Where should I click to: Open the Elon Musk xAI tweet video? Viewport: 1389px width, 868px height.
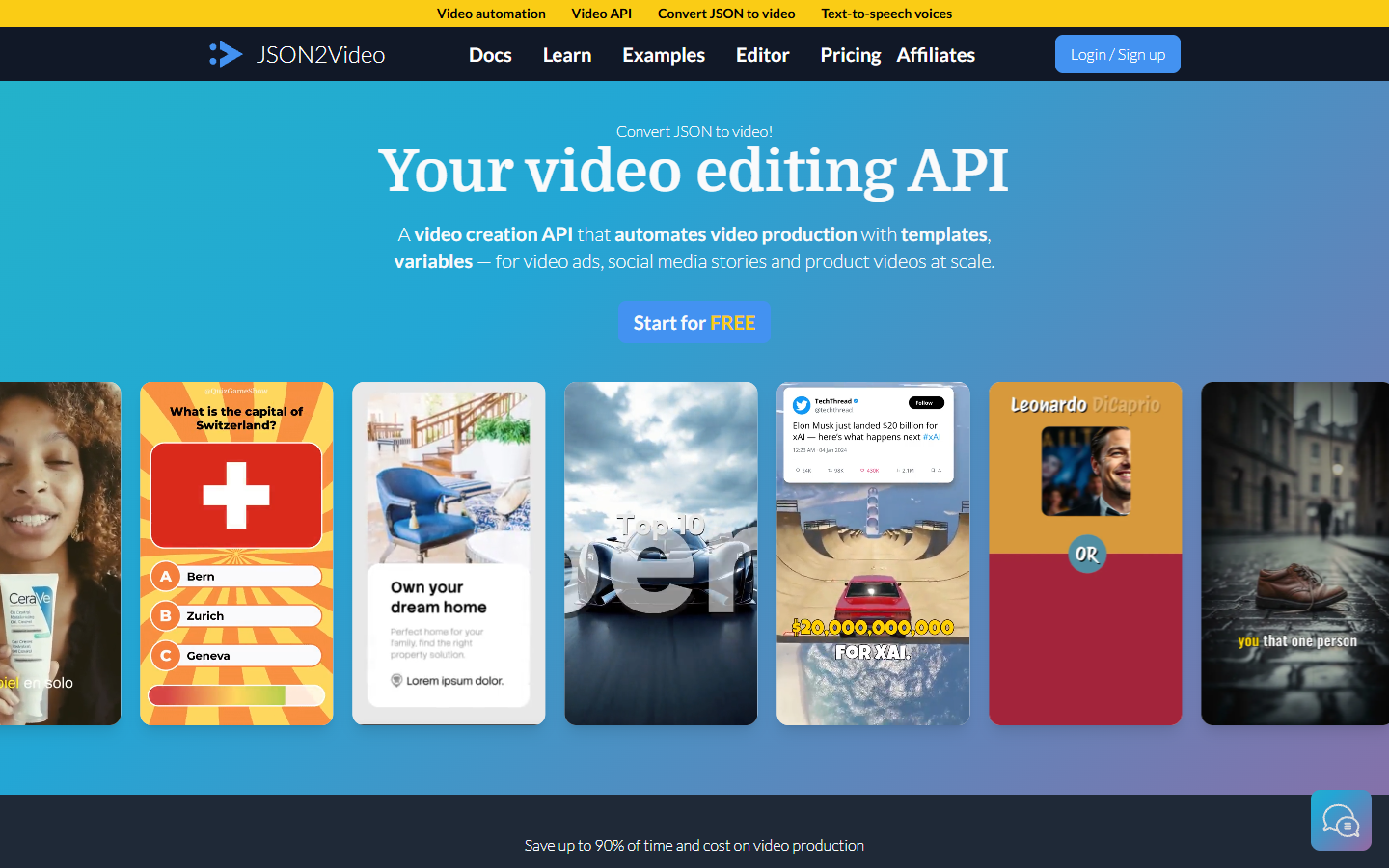tap(873, 554)
